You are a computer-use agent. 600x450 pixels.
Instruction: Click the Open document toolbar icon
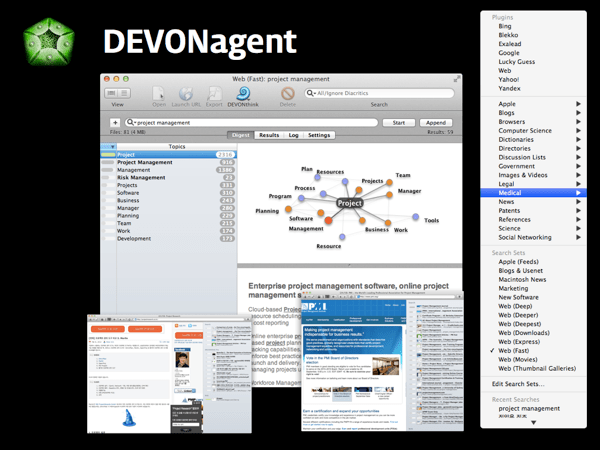(x=159, y=92)
